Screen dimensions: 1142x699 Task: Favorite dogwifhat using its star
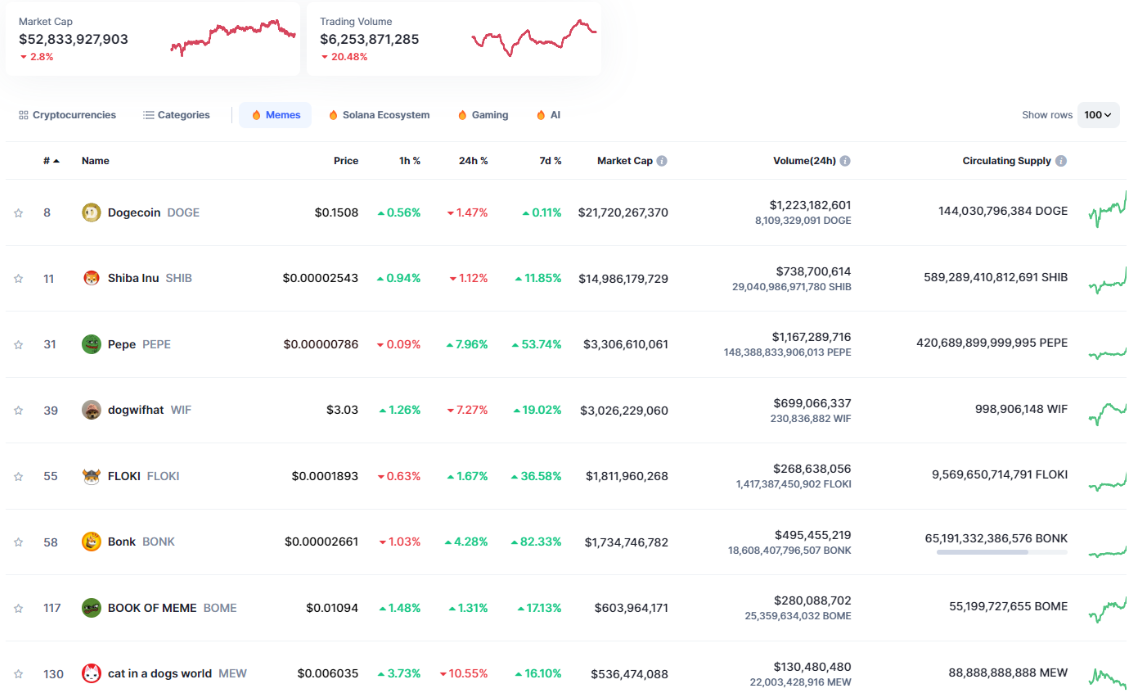18,410
